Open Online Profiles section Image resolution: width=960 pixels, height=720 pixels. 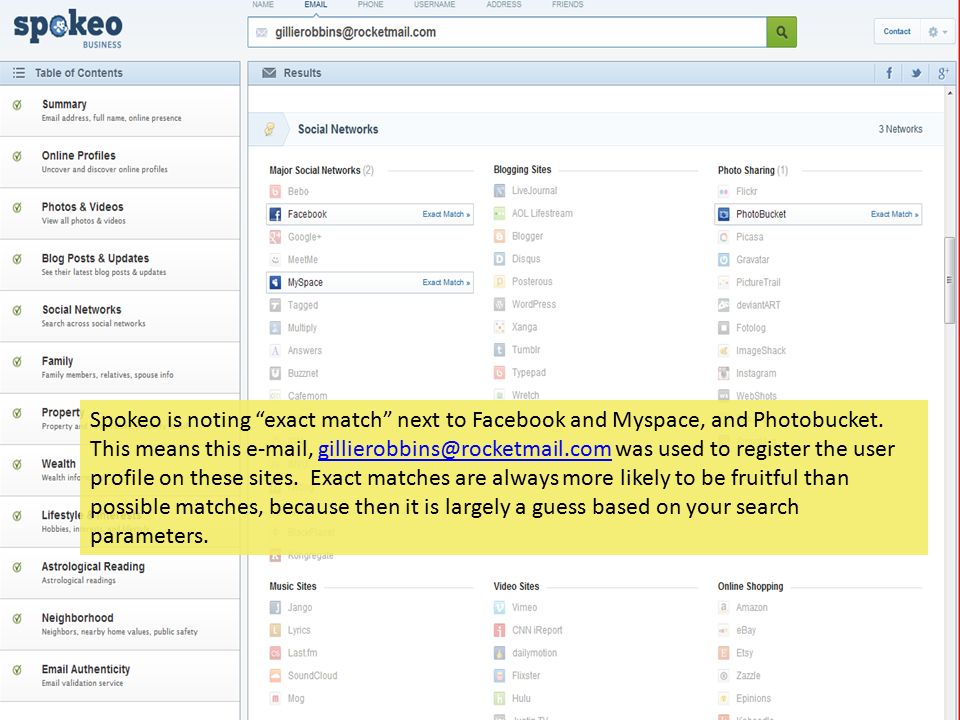pos(120,162)
